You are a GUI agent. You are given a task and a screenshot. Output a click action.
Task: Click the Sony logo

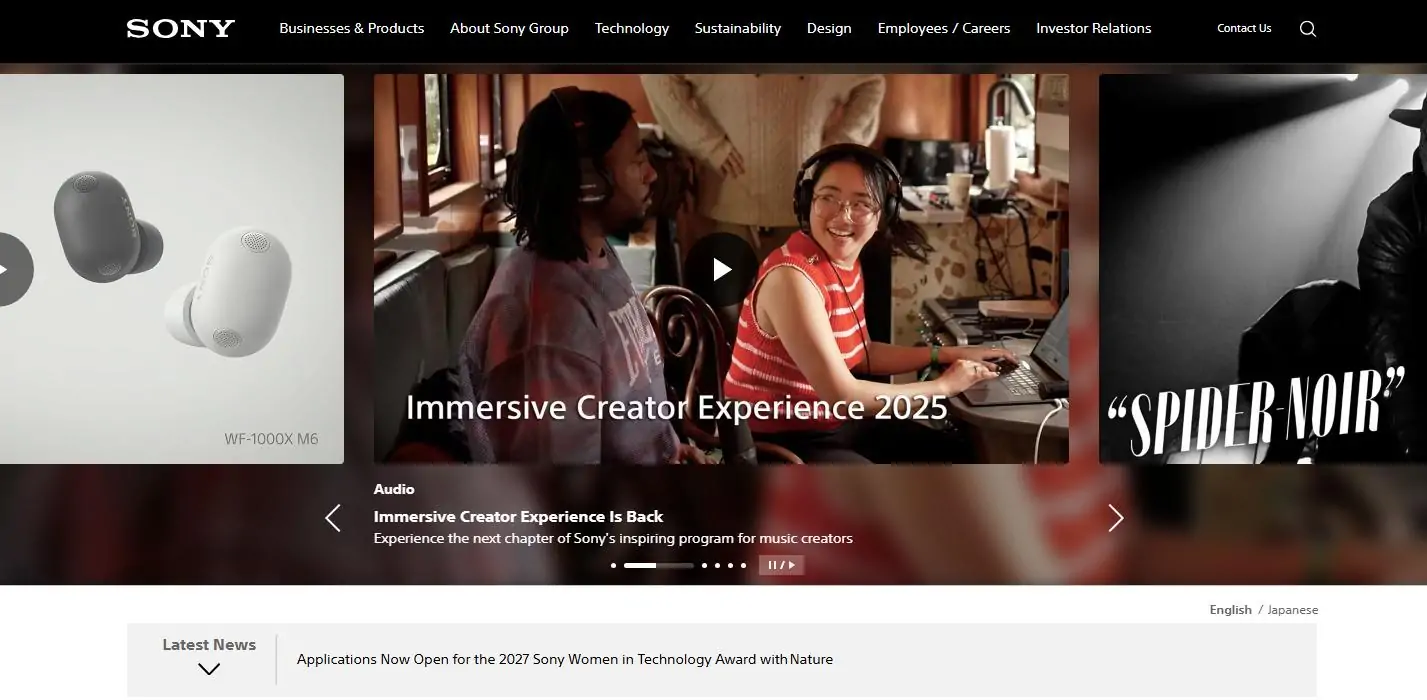181,28
